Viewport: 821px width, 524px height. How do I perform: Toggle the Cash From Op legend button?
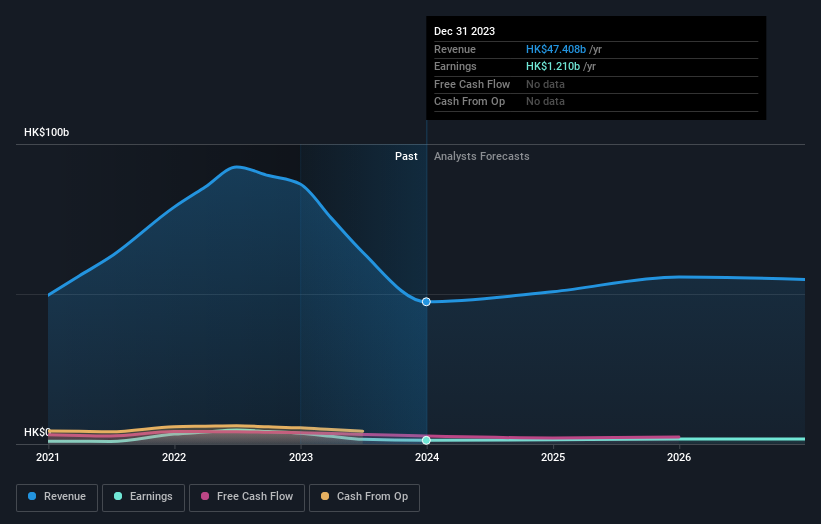(364, 497)
